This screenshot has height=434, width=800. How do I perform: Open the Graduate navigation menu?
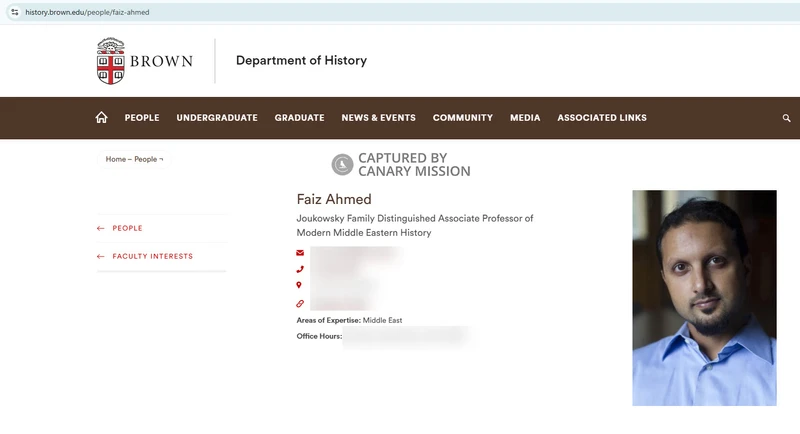pyautogui.click(x=299, y=118)
